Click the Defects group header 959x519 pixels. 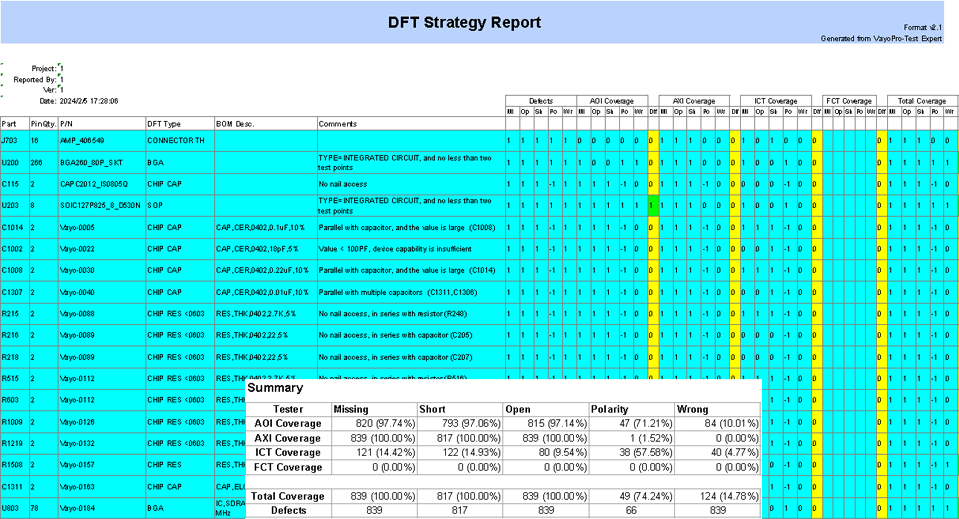(x=541, y=101)
